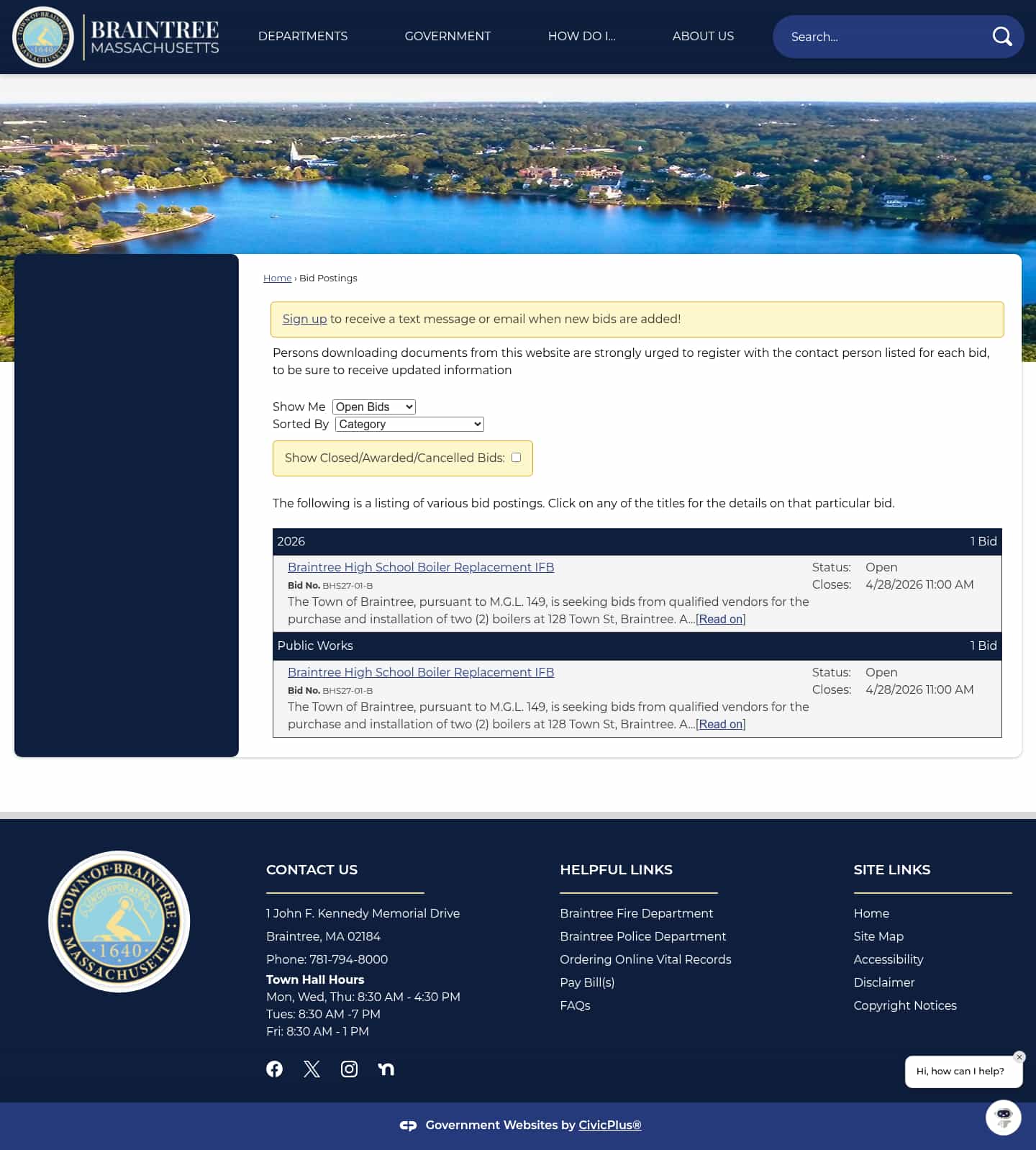Open the Nextdoor social icon
The height and width of the screenshot is (1150, 1036).
pyautogui.click(x=386, y=1069)
